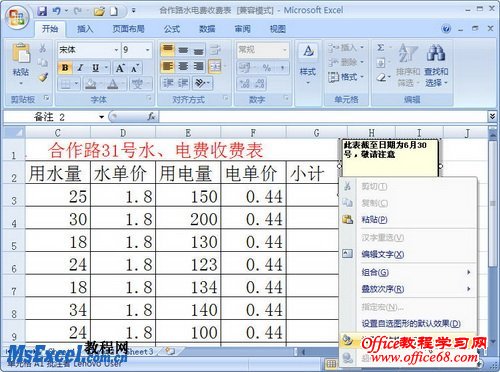Screen dimensions: 500x372
Task: Click the Increase Indent icon
Action: click(x=183, y=83)
